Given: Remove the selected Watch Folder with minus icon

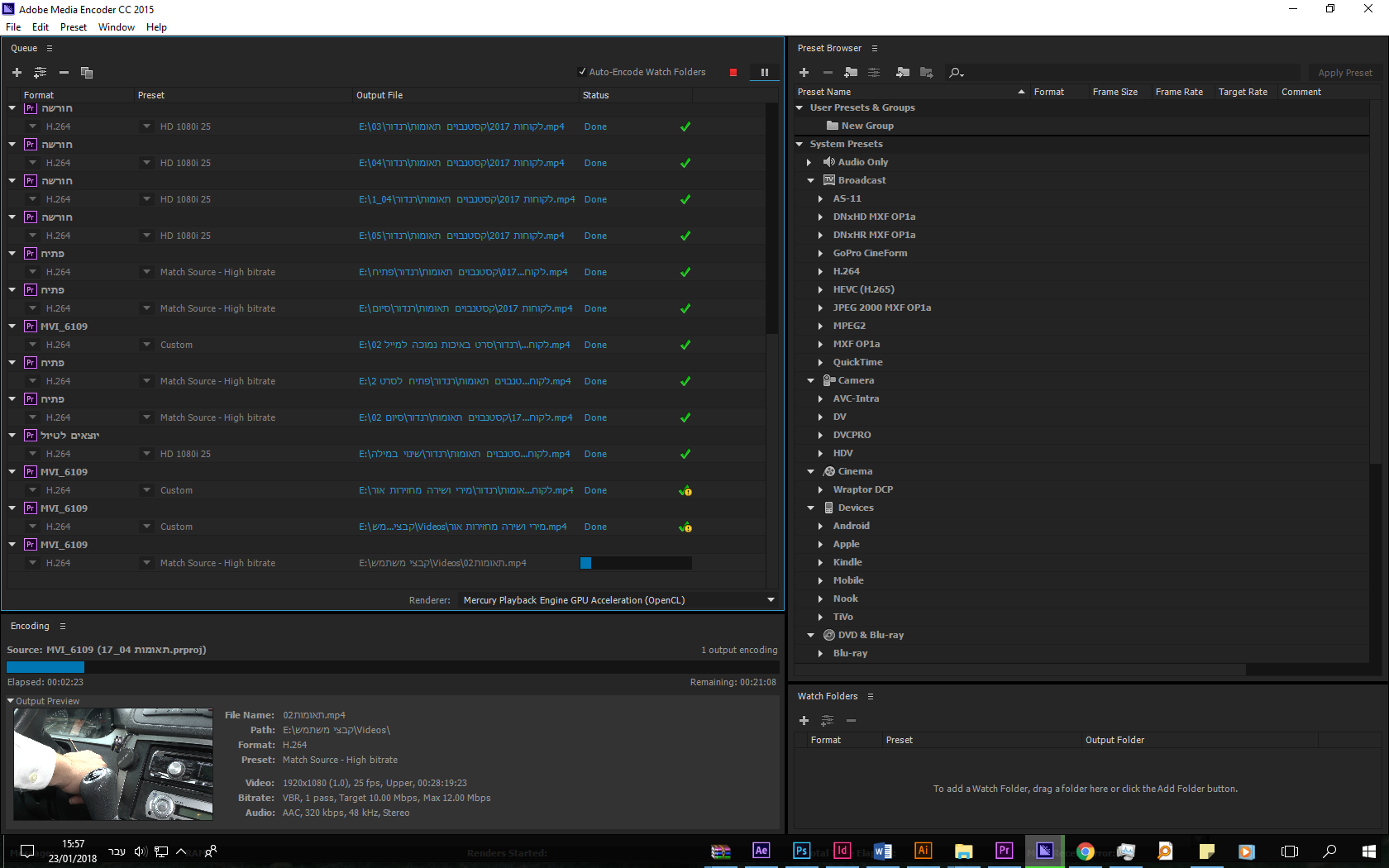Looking at the screenshot, I should tap(851, 721).
